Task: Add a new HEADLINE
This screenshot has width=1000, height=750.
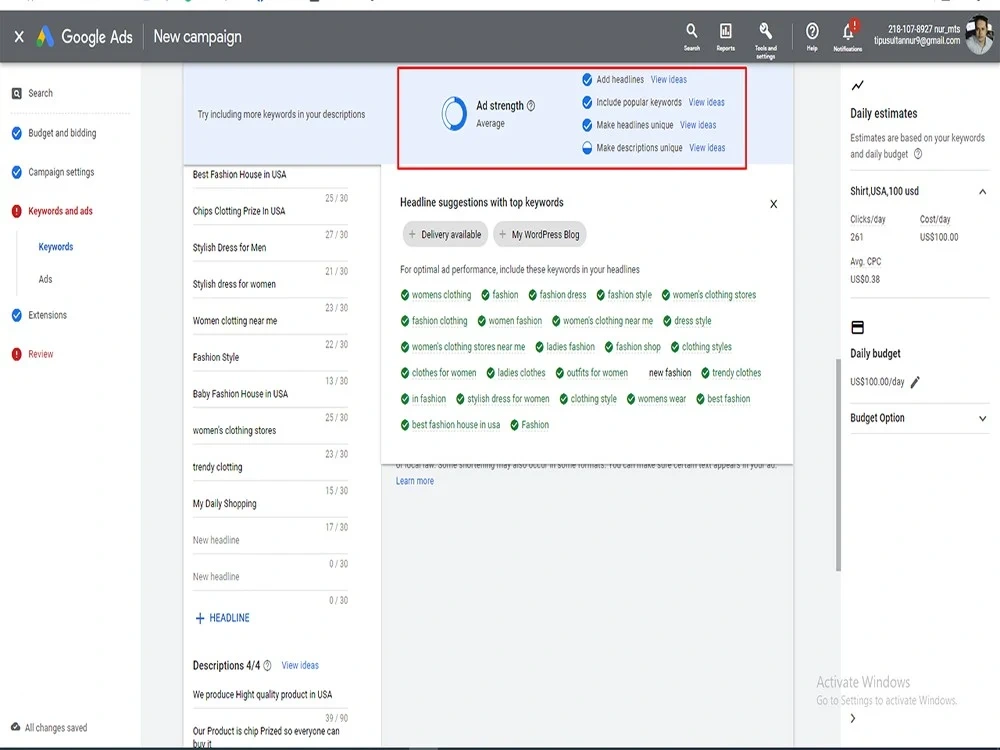Action: (223, 618)
